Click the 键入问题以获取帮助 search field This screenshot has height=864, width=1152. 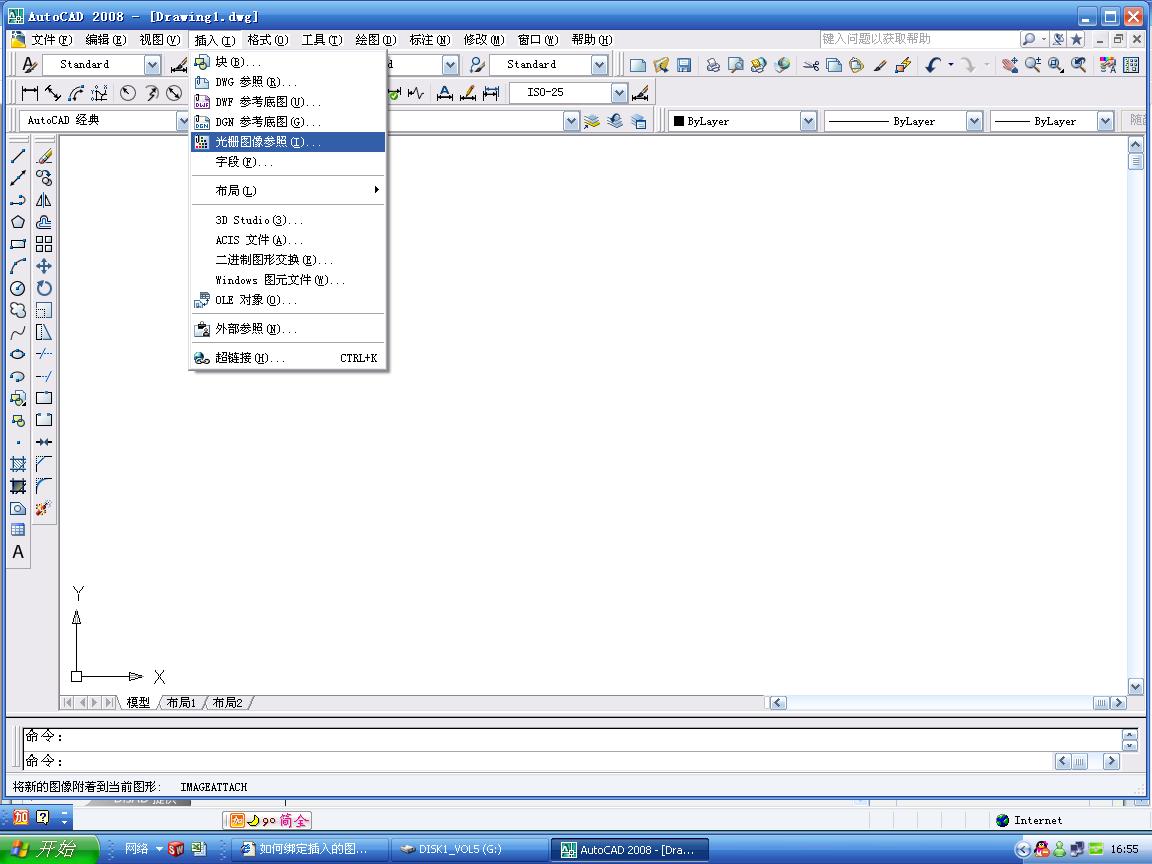[x=919, y=39]
